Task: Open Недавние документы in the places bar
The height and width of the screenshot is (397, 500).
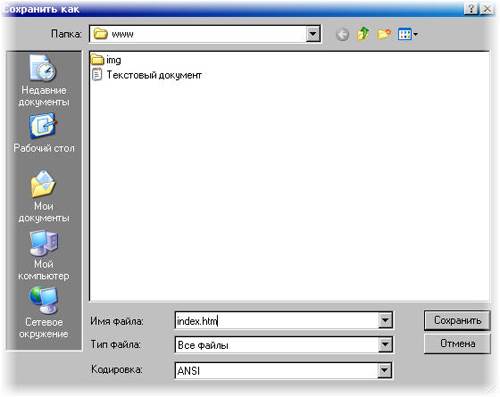Action: [x=43, y=81]
